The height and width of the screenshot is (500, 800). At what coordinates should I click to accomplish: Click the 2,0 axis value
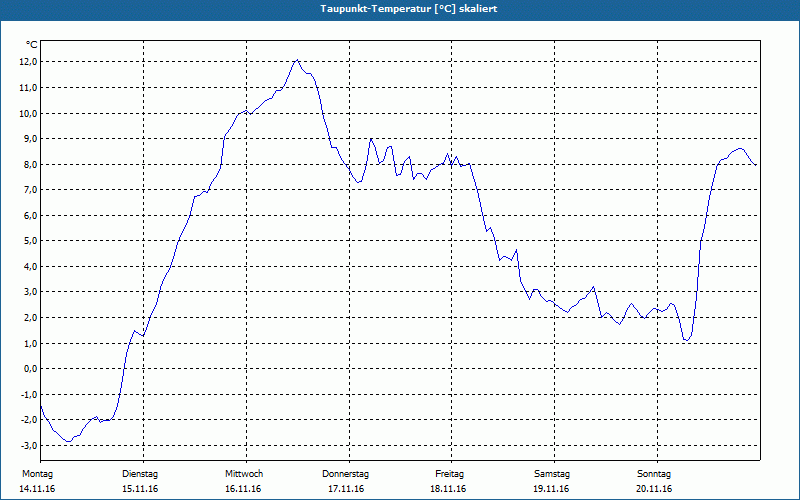click(30, 317)
